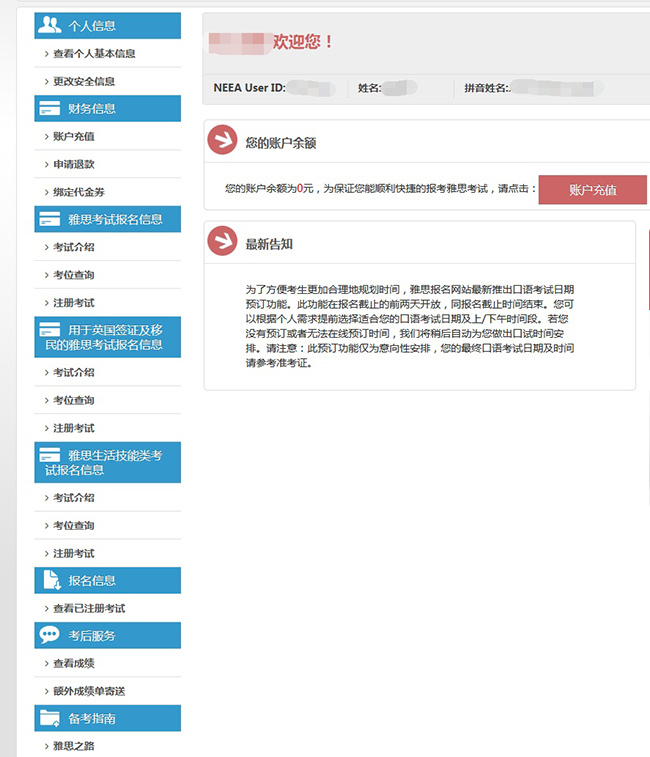Image resolution: width=650 pixels, height=757 pixels.
Task: Click the people icon beside 个人信息
Action: click(50, 26)
